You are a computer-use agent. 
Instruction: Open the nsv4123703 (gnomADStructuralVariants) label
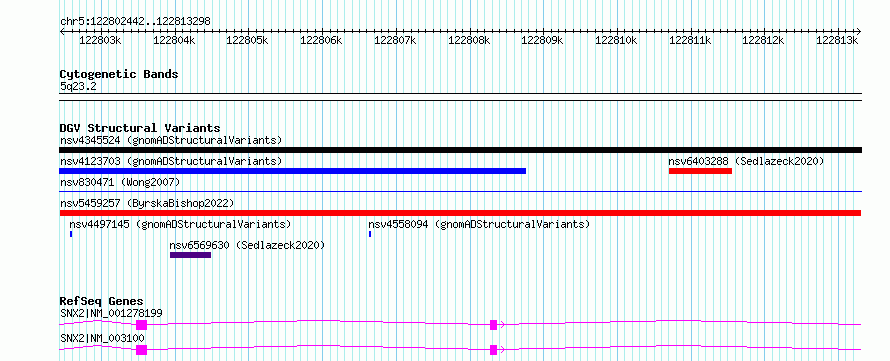tap(171, 161)
